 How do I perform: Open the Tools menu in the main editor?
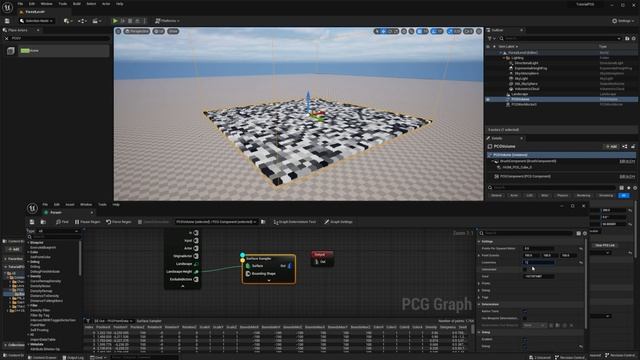62,4
